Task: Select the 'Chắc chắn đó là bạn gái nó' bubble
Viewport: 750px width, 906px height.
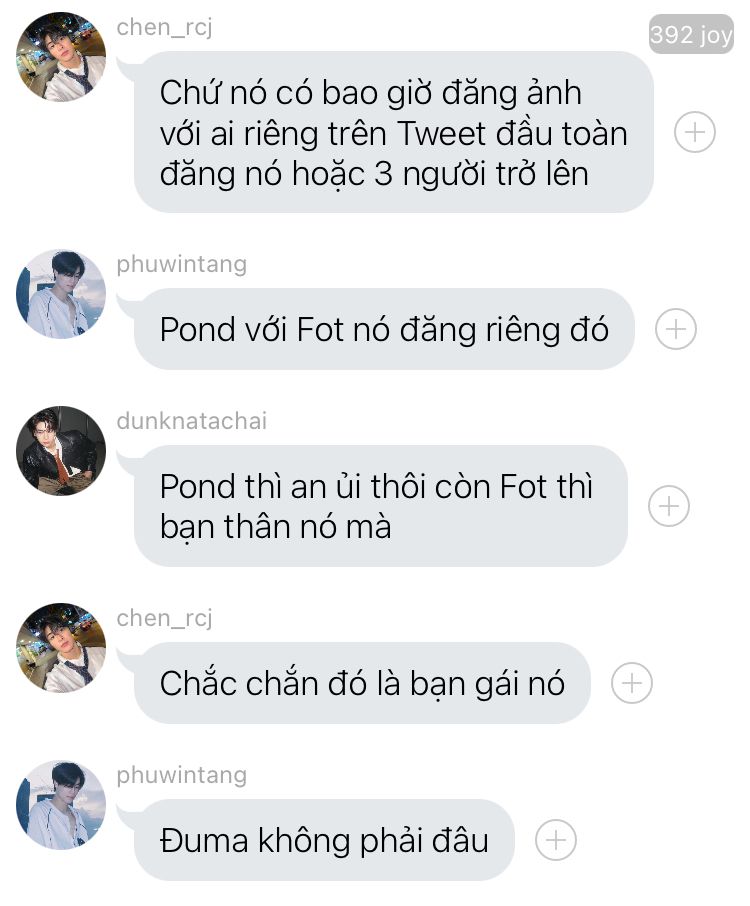Action: coord(362,682)
